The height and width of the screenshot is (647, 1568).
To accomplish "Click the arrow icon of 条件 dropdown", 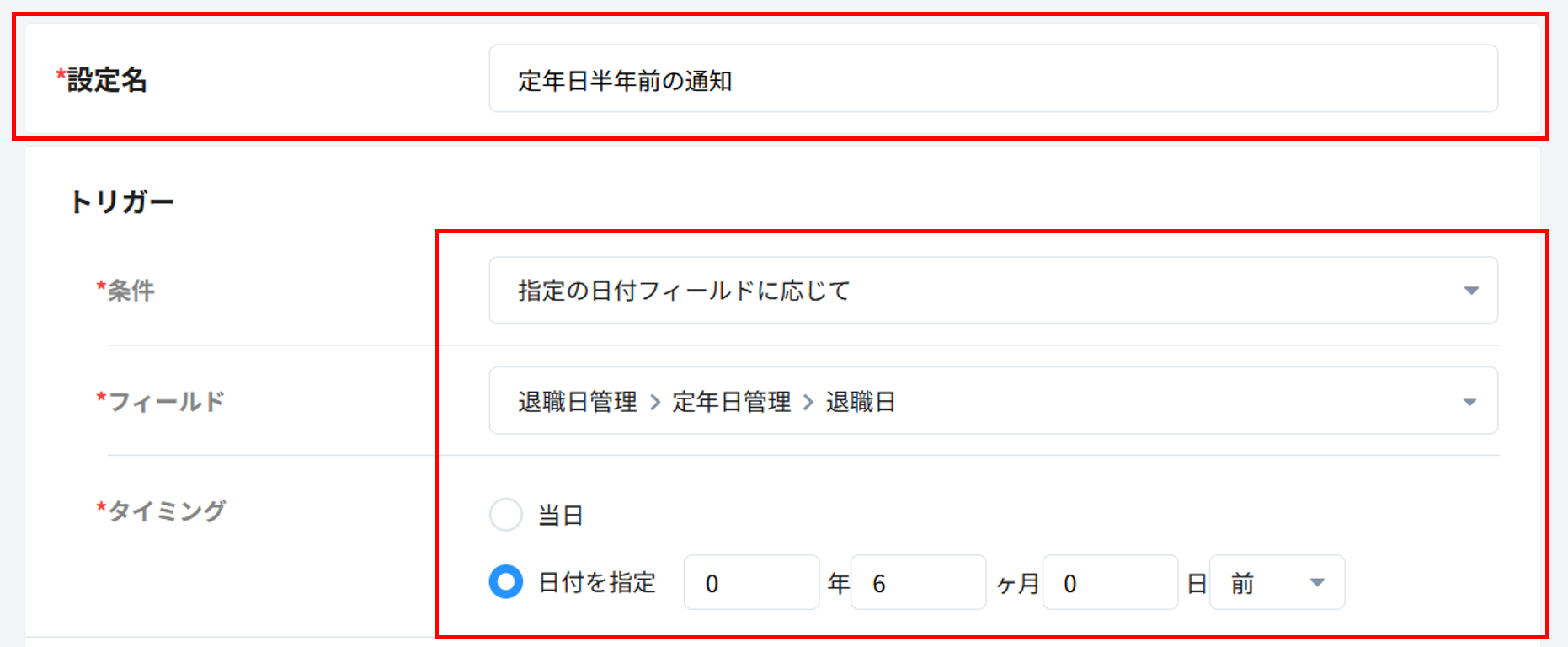I will (x=1470, y=291).
